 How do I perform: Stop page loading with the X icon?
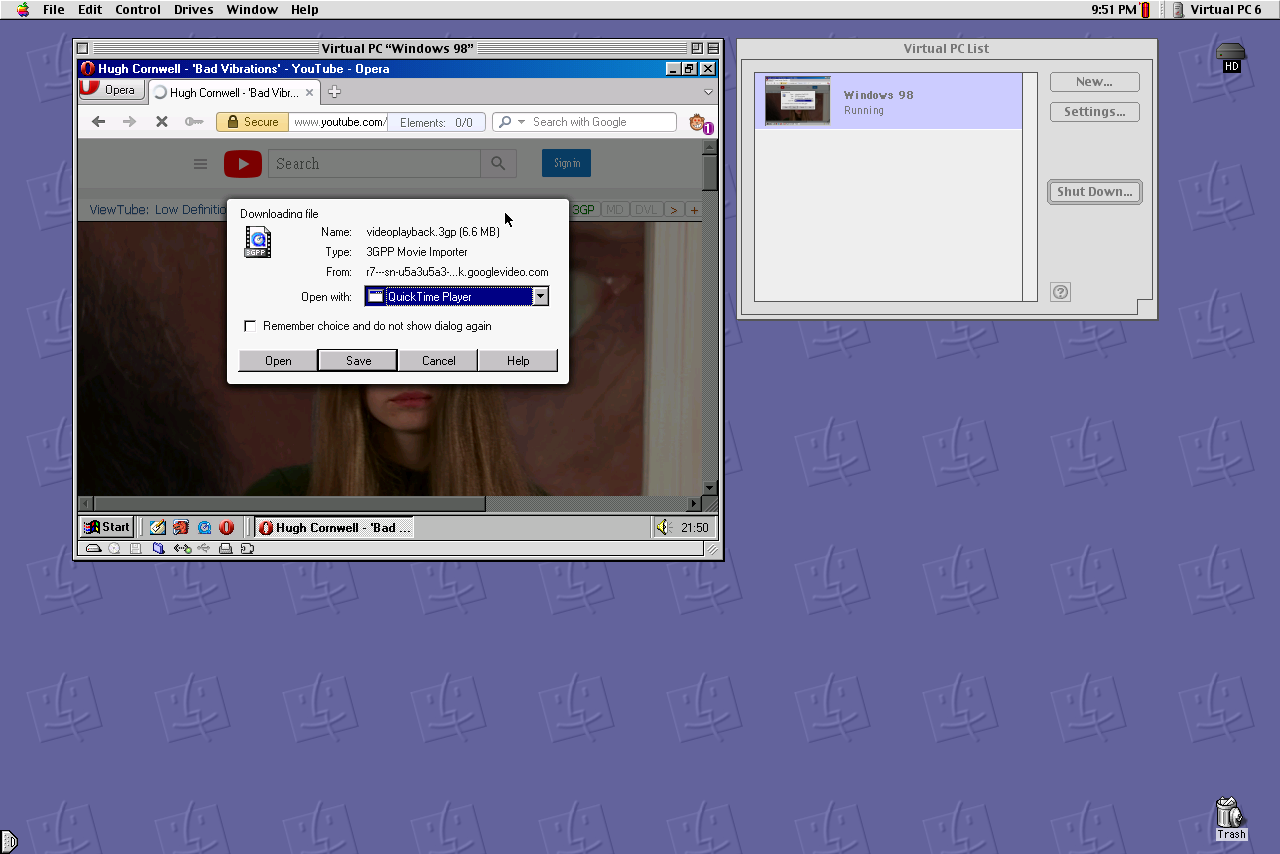(161, 122)
